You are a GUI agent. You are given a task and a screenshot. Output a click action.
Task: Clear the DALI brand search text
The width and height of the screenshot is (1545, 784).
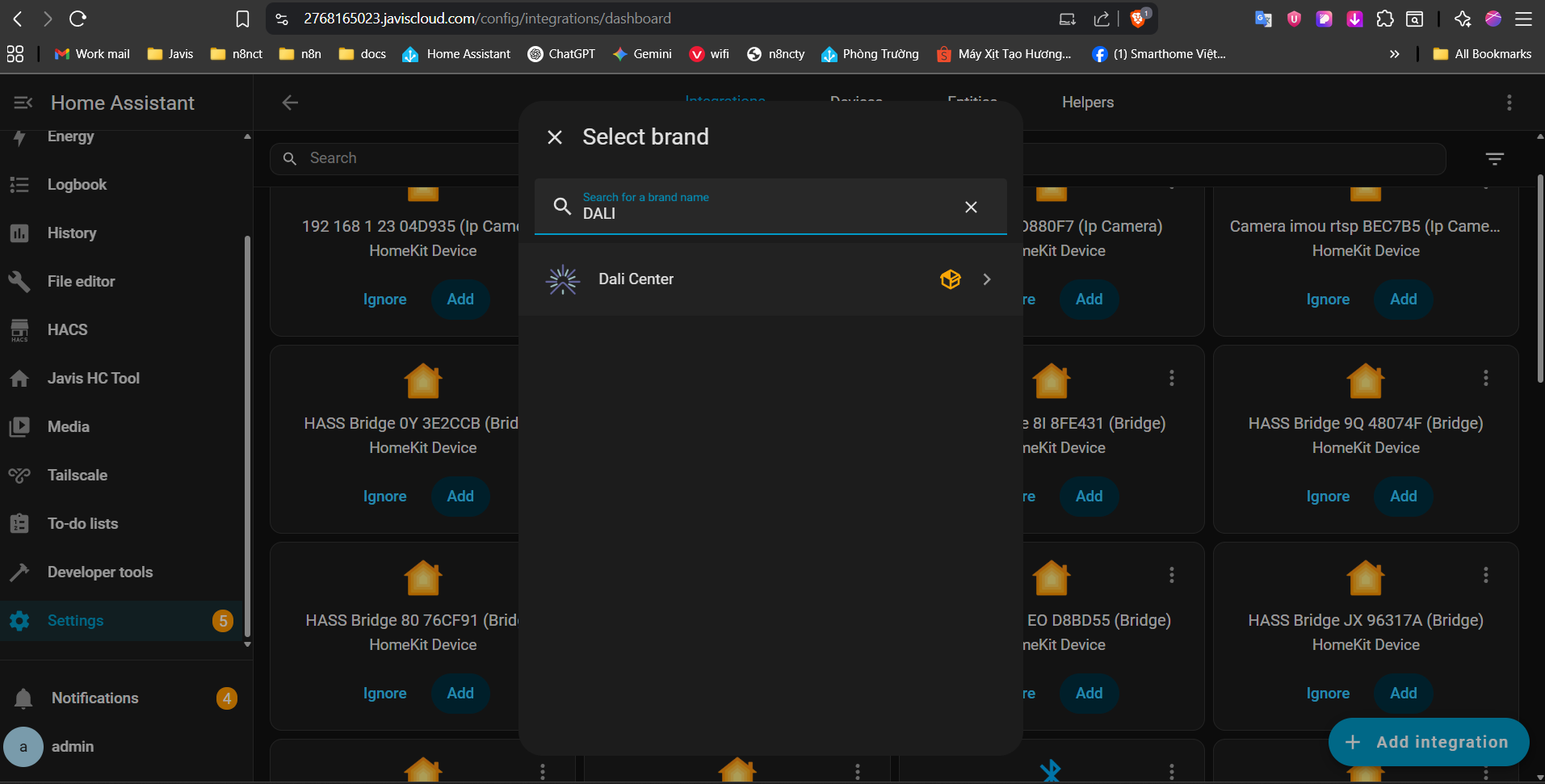(971, 208)
